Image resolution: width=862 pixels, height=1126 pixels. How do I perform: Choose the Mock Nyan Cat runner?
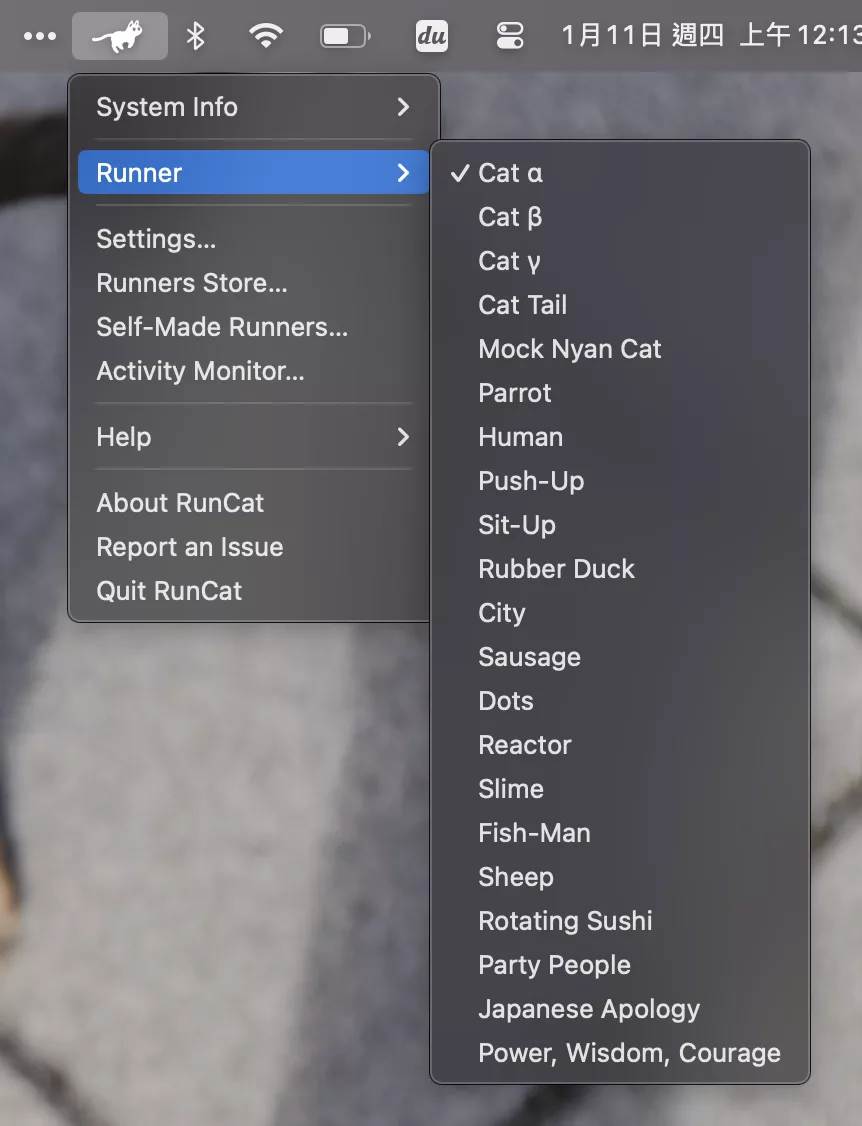point(620,349)
